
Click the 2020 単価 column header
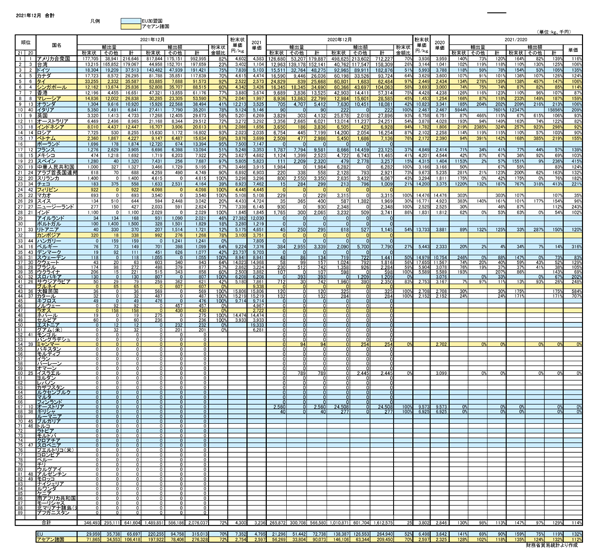point(440,46)
